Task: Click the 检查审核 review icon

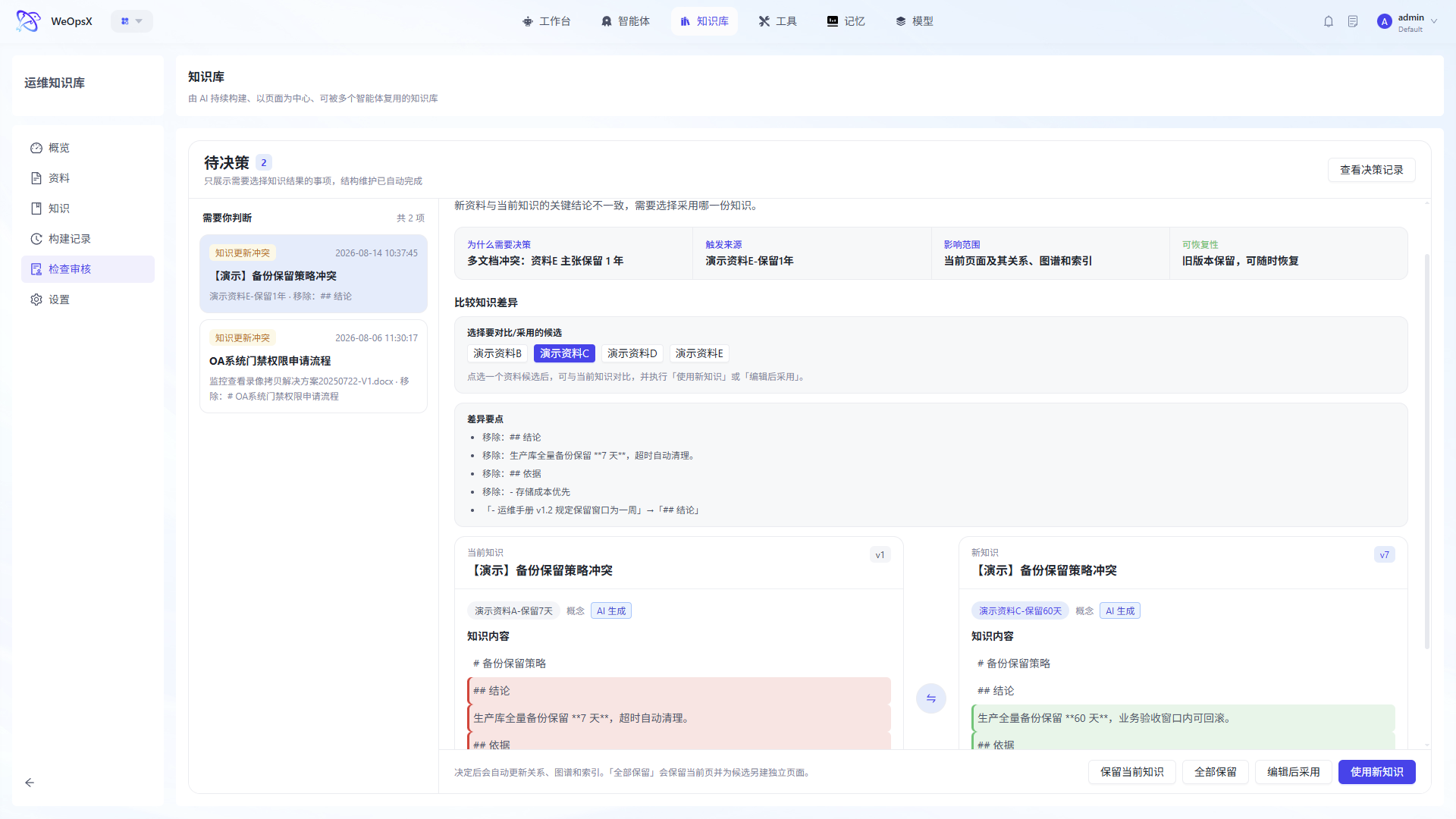Action: click(x=36, y=269)
